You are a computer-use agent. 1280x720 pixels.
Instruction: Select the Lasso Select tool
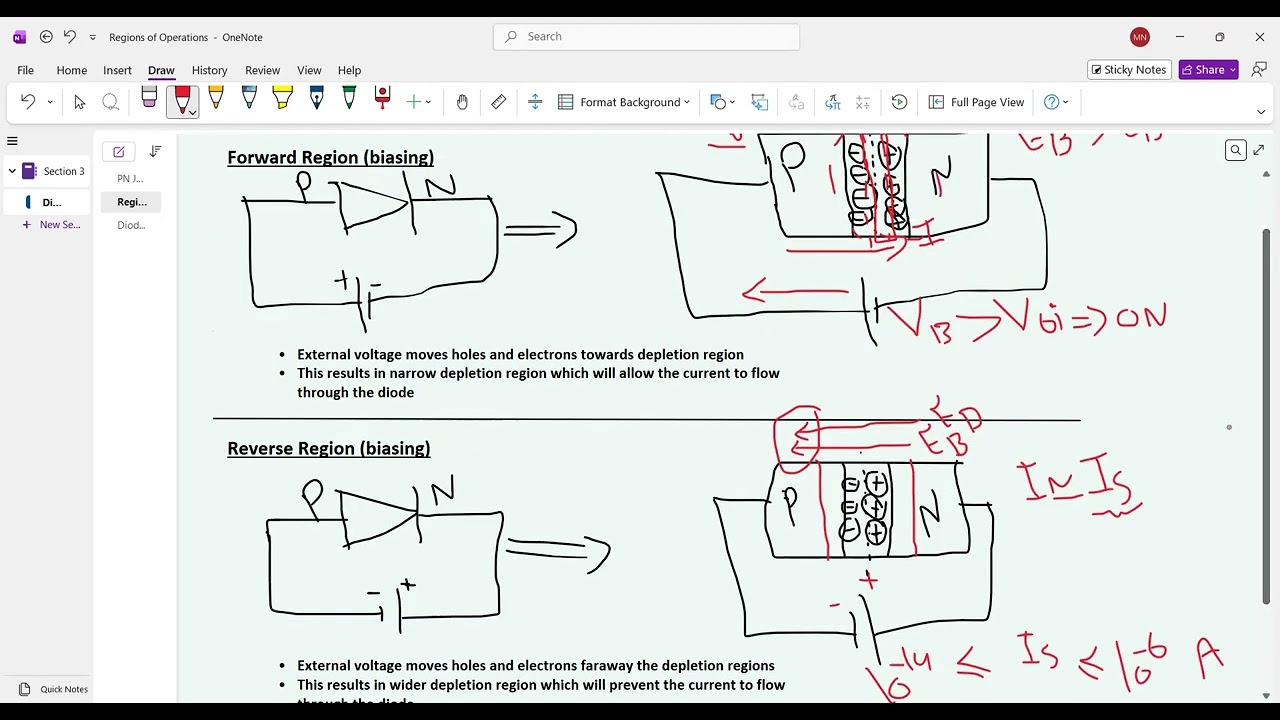(x=111, y=102)
